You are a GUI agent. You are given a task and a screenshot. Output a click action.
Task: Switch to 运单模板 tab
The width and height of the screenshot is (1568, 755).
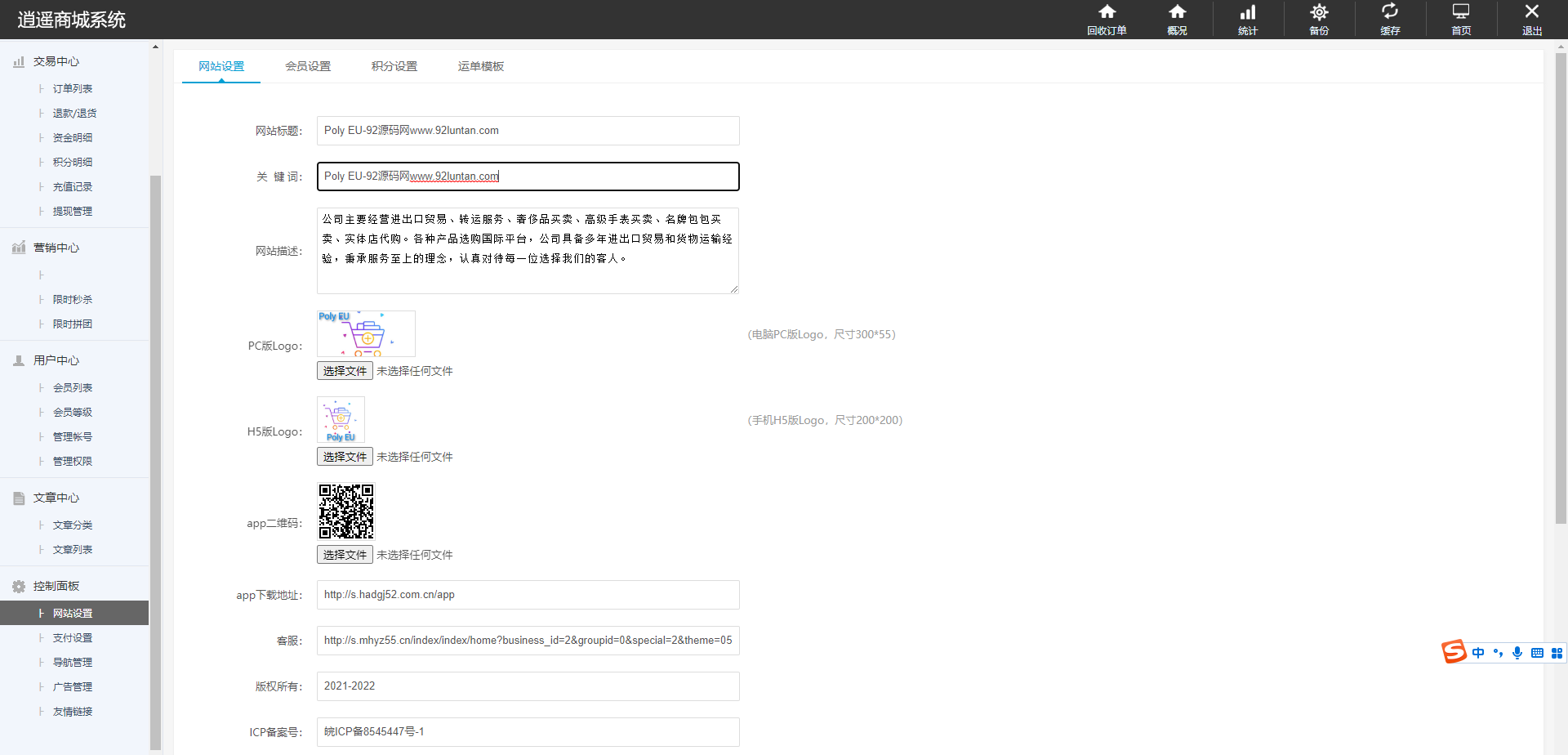pyautogui.click(x=481, y=66)
